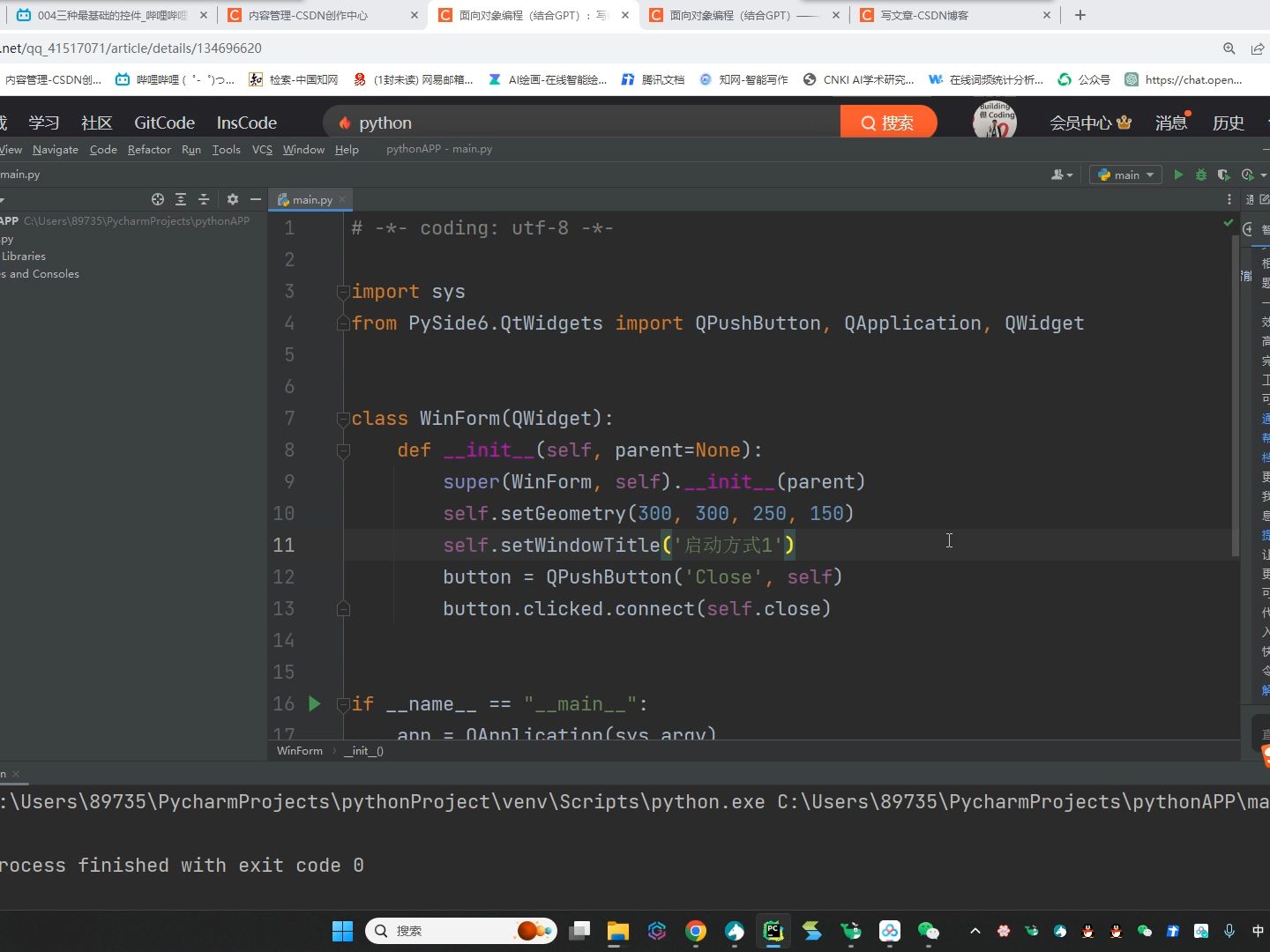Open 社区 link in CSDN nav
This screenshot has height=952, width=1270.
coord(97,123)
